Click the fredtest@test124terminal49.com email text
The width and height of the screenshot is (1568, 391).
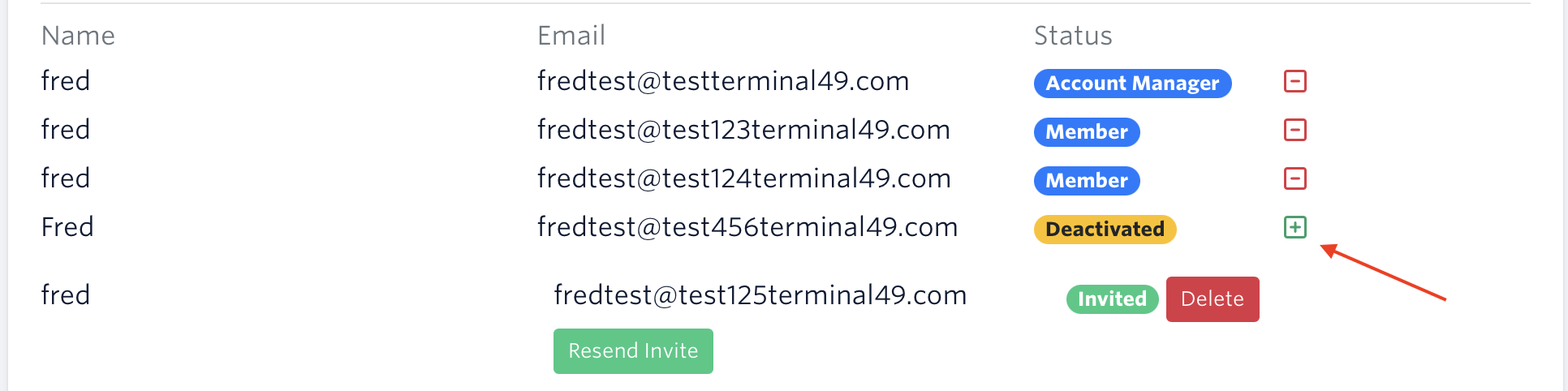743,178
